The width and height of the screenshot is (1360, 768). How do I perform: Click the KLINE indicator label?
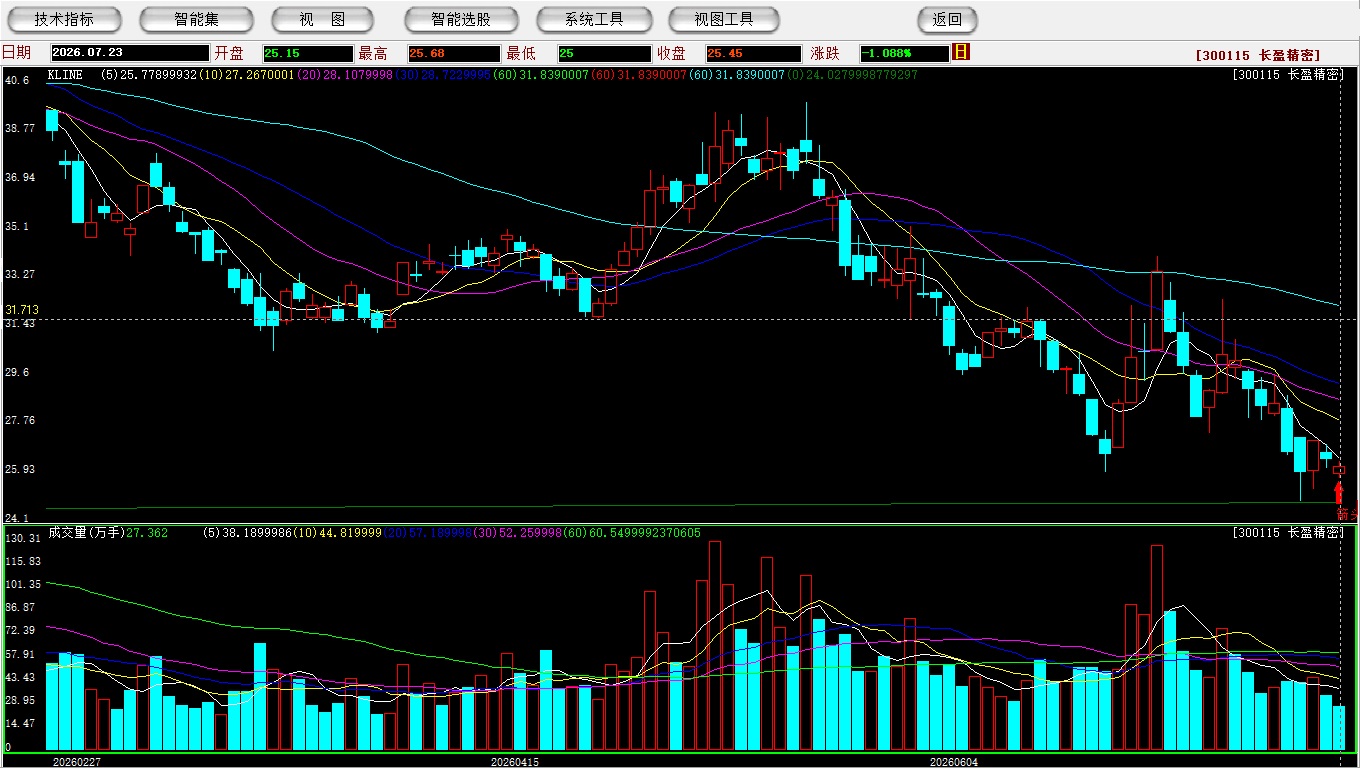(x=65, y=74)
